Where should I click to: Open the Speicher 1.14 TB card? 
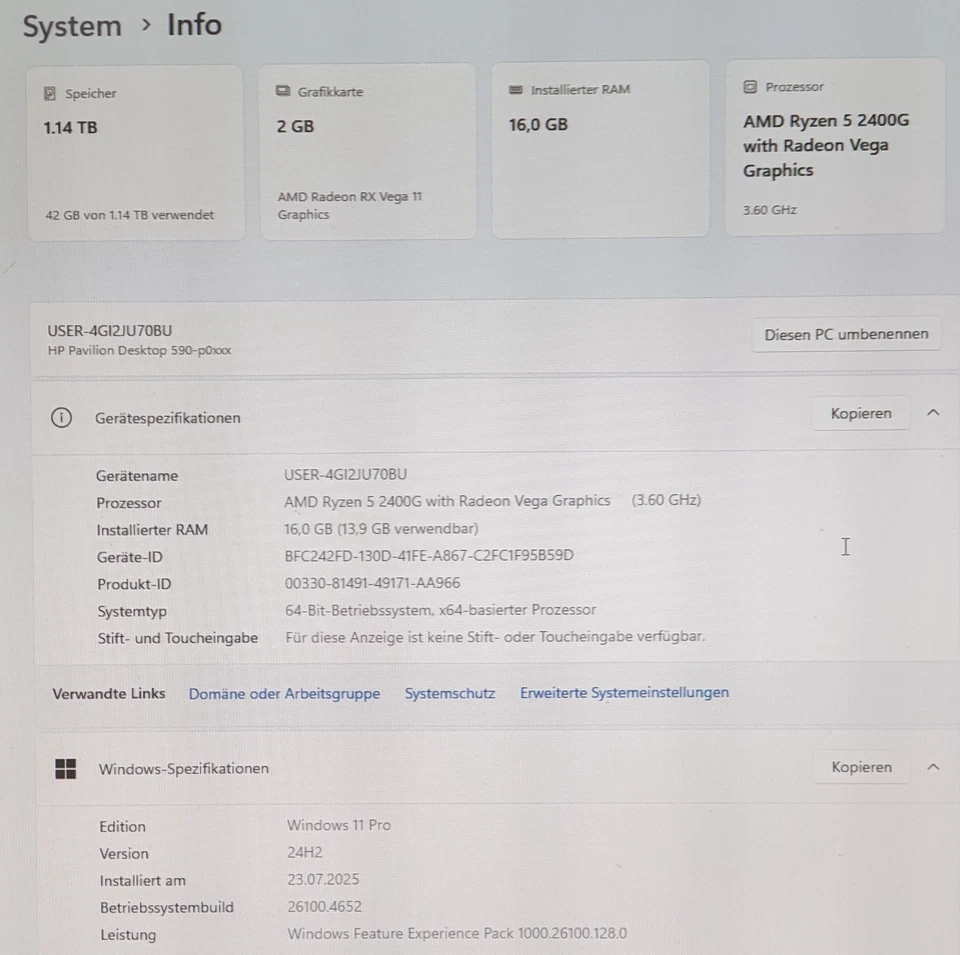pyautogui.click(x=136, y=150)
